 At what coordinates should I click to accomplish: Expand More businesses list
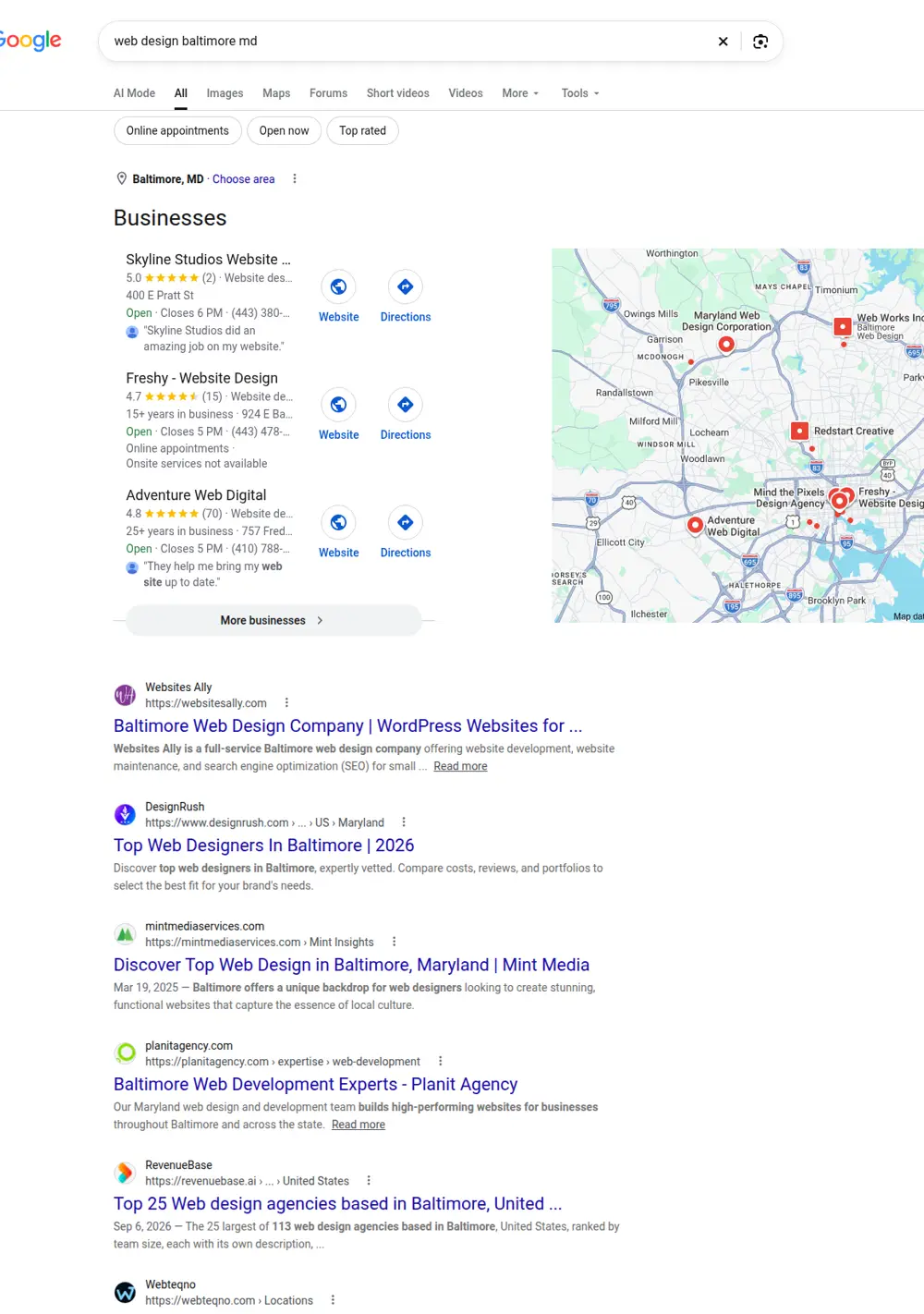coord(274,620)
